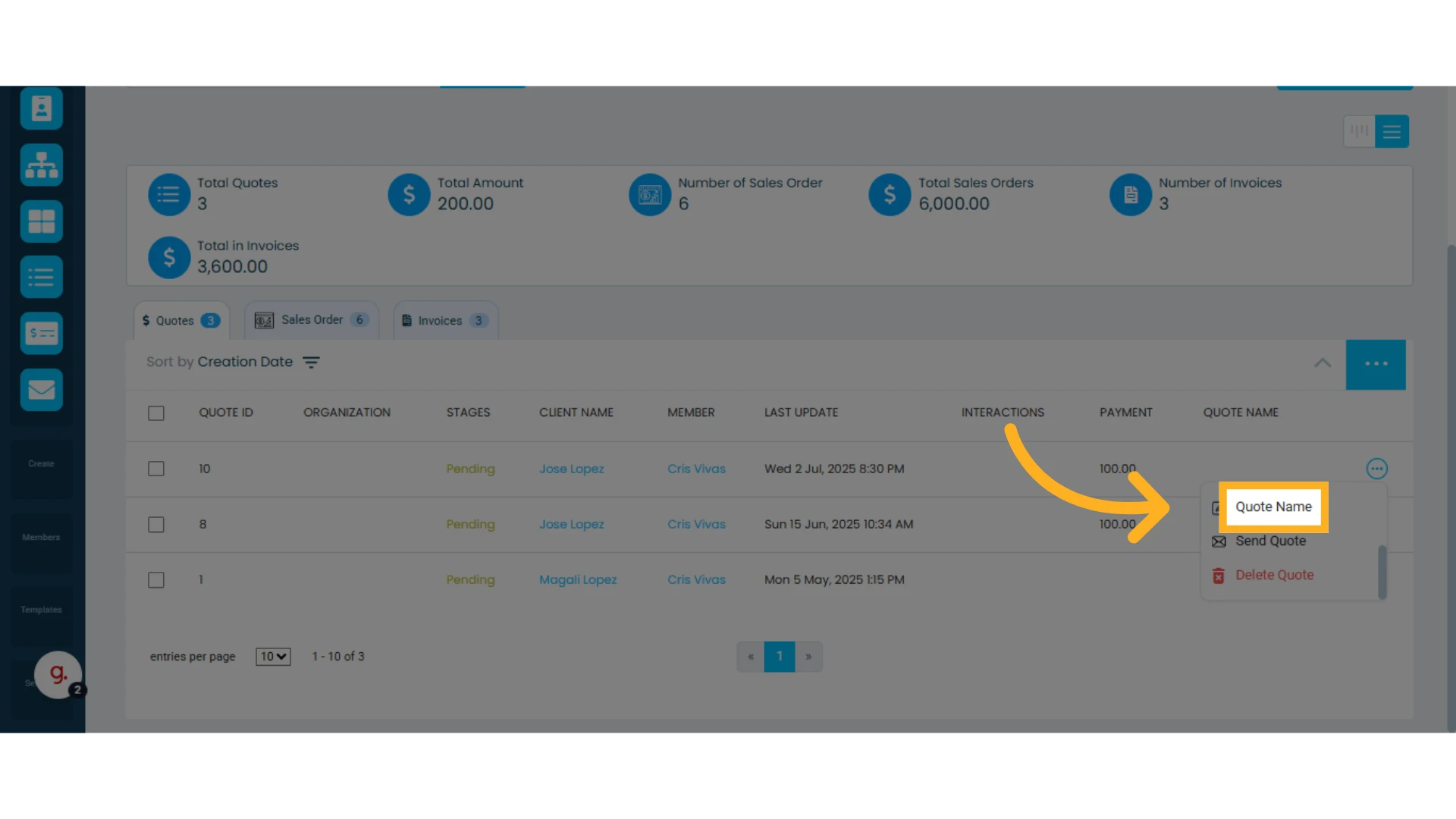Collapse the quotes table with chevron
1456x819 pixels.
click(x=1323, y=363)
